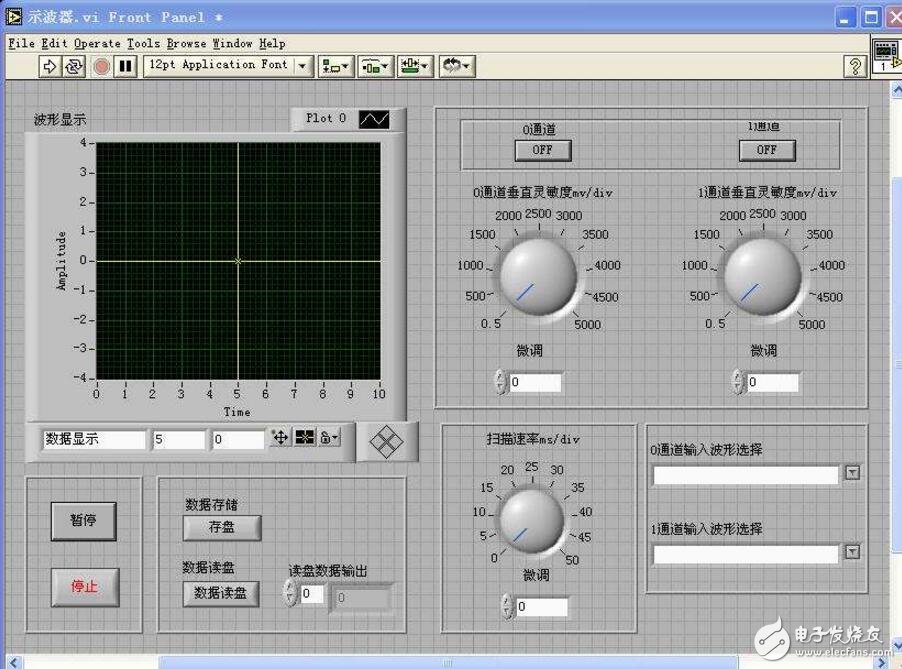Select the Pan tool in the graph palette
Viewport: 902px width, 669px height.
[280, 438]
